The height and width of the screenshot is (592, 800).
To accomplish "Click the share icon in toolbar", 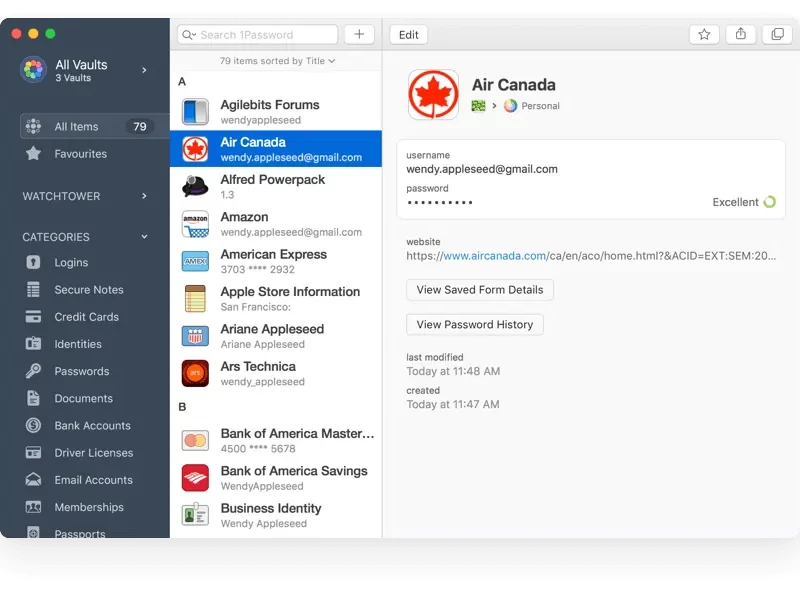I will 741,35.
